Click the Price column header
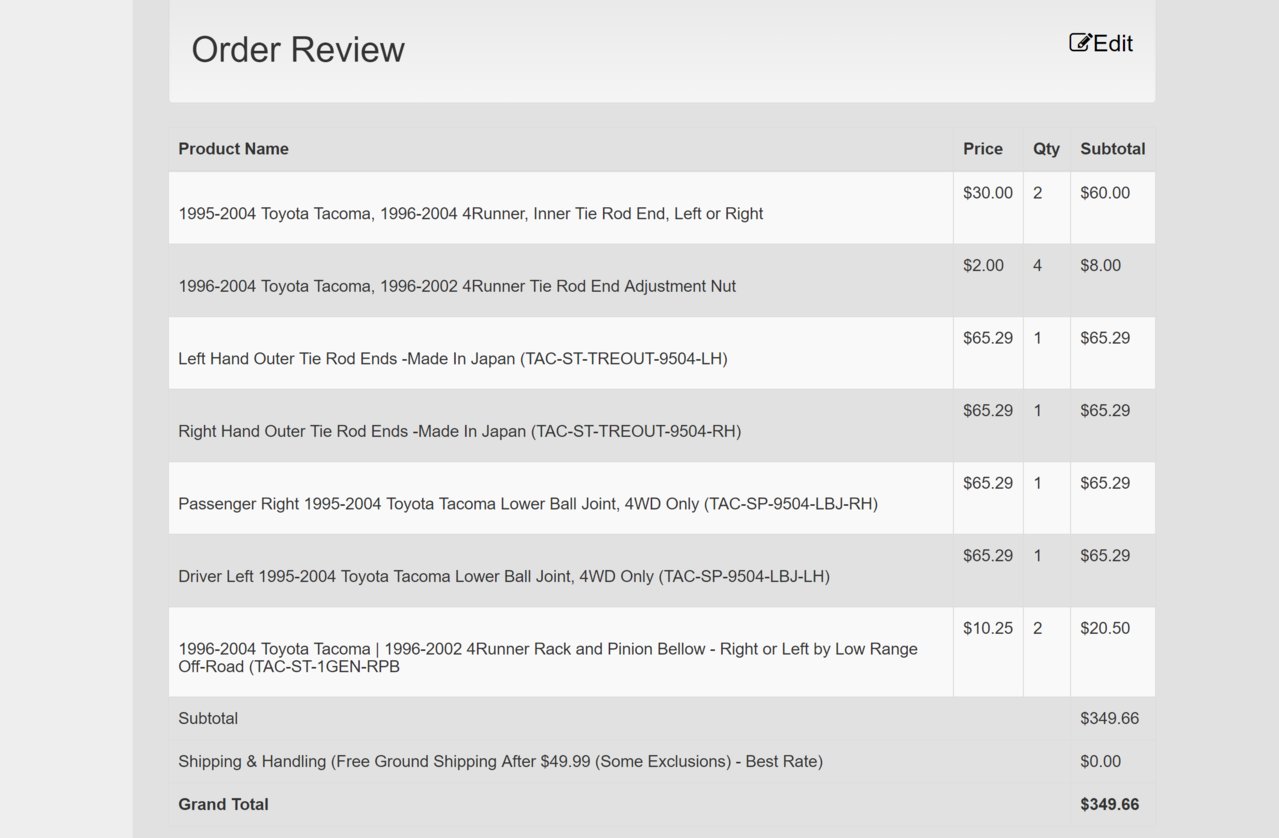This screenshot has height=838, width=1279. click(983, 149)
